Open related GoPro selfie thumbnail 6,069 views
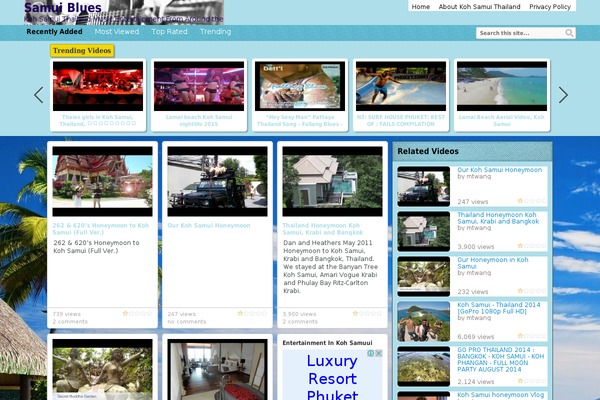This screenshot has height=400, width=600. click(424, 322)
